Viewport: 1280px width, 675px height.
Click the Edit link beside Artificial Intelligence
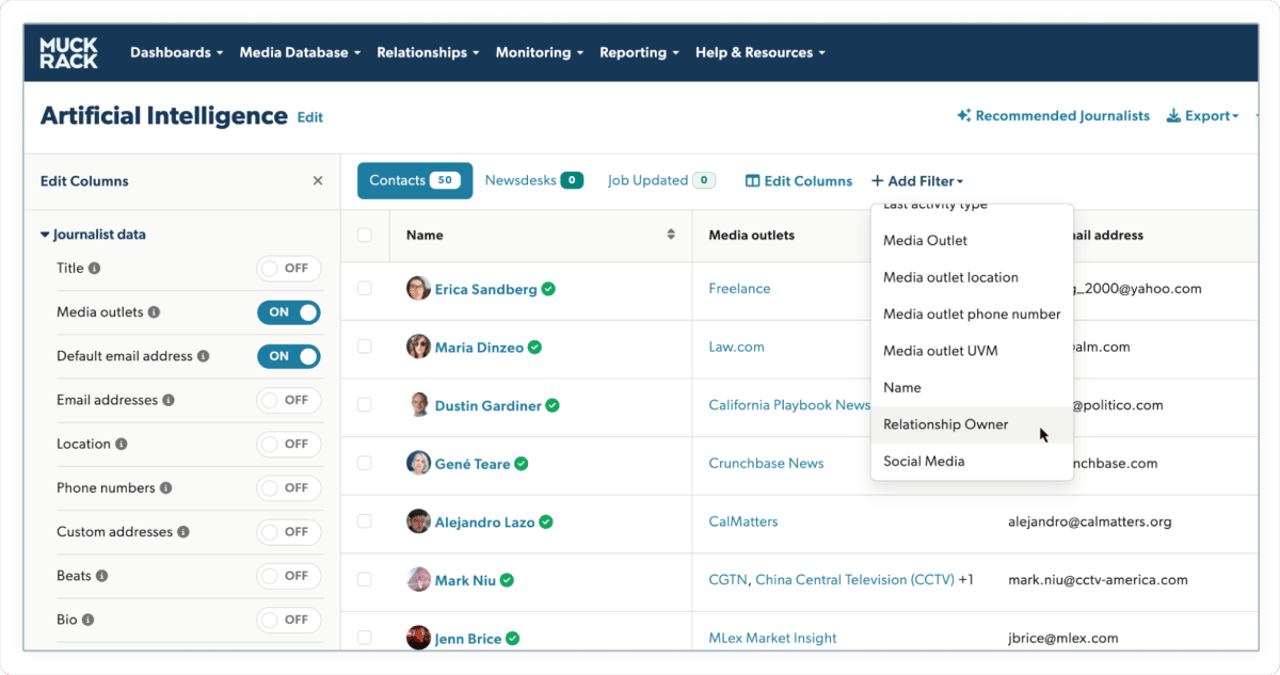[x=310, y=117]
